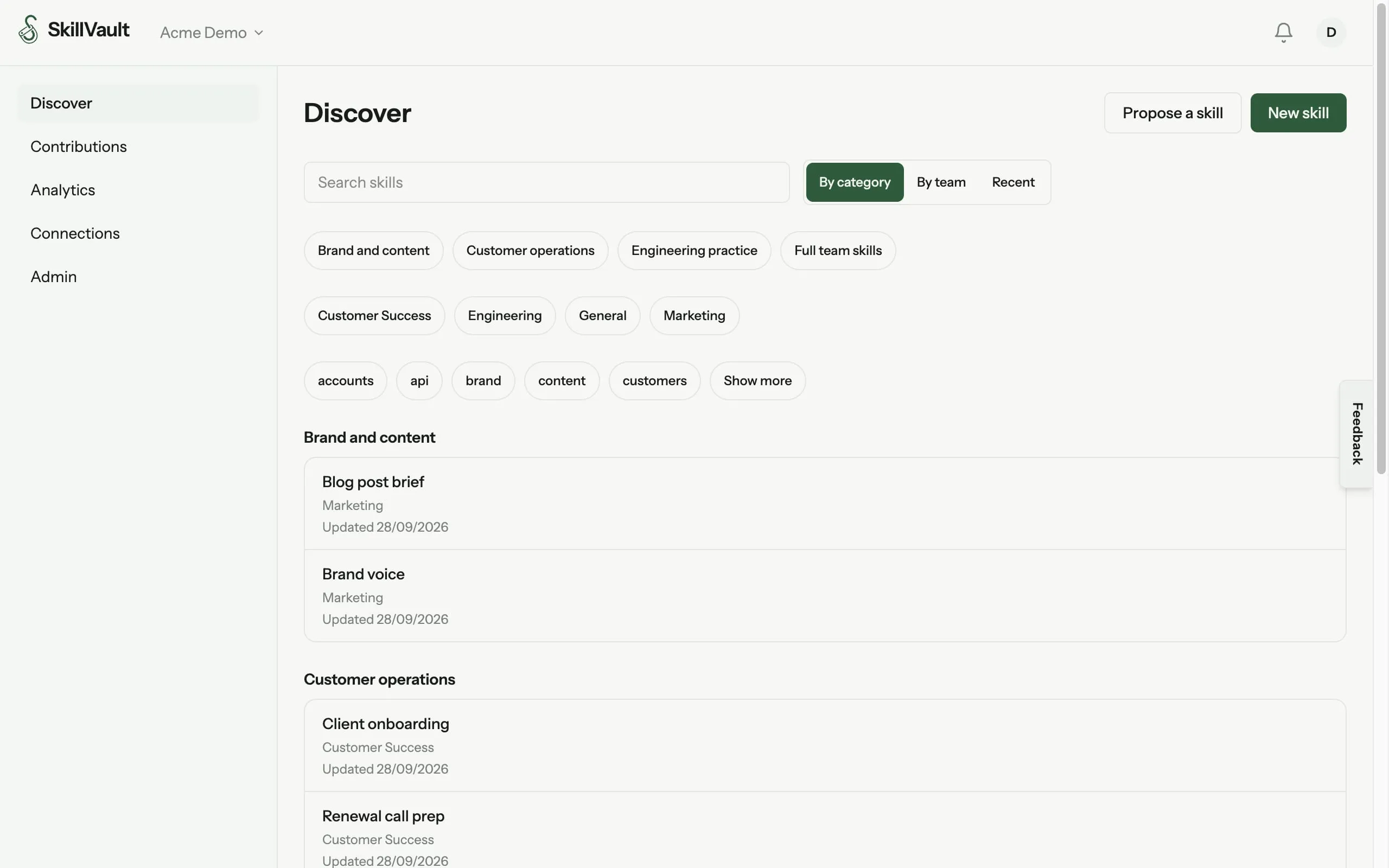Filter by Customer Success team chip

(x=374, y=316)
